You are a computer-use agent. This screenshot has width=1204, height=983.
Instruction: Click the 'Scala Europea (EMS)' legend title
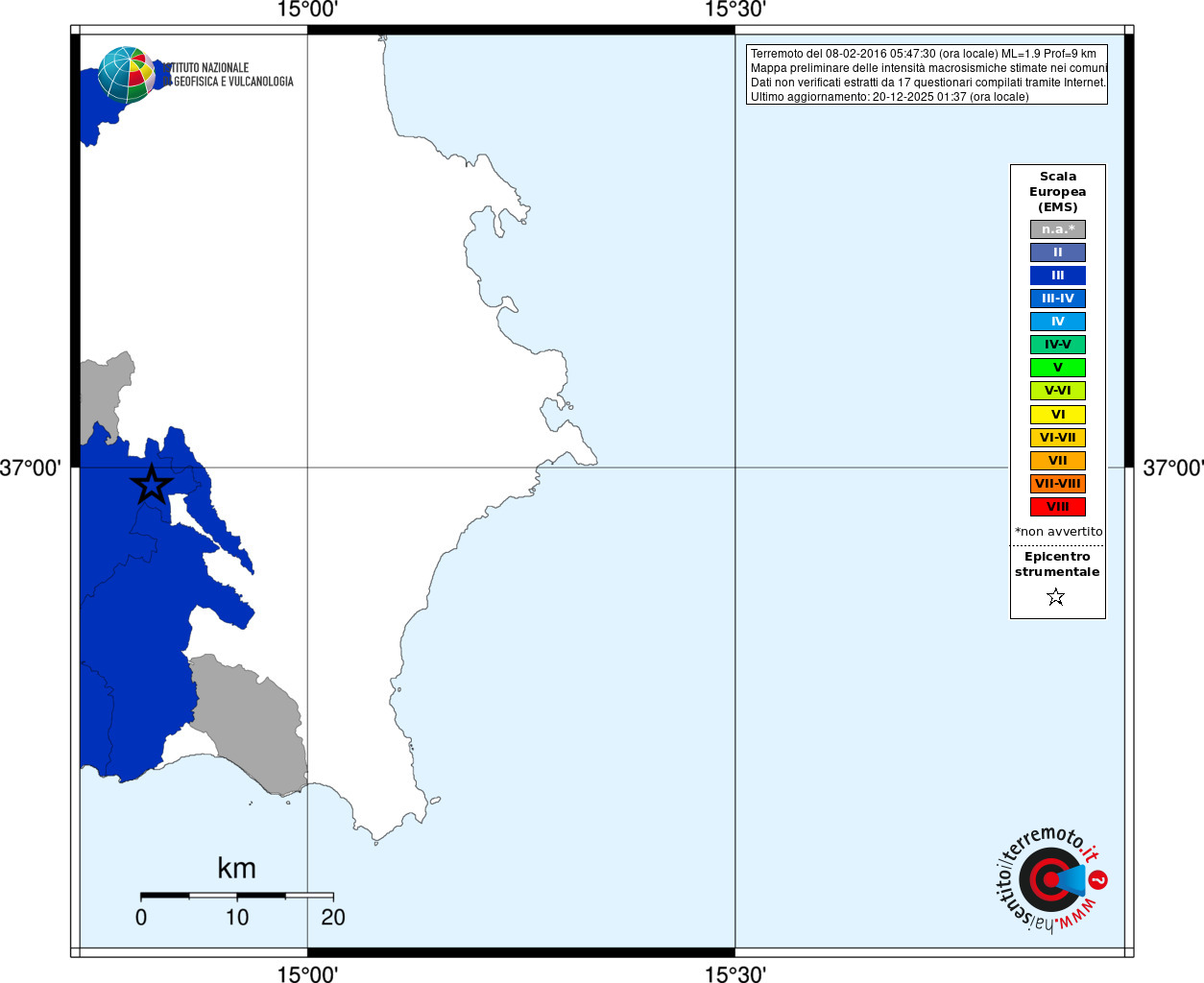click(x=1058, y=192)
